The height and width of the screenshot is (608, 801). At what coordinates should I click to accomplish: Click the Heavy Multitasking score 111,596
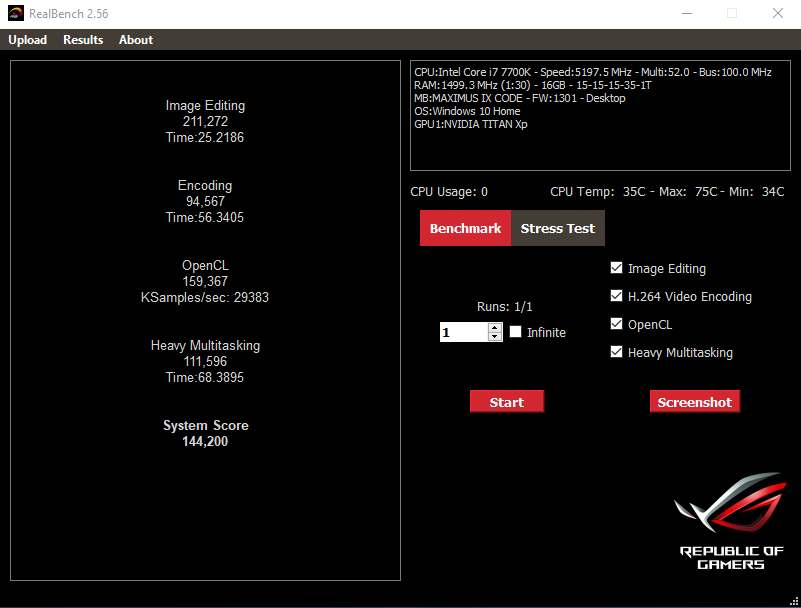pyautogui.click(x=205, y=362)
